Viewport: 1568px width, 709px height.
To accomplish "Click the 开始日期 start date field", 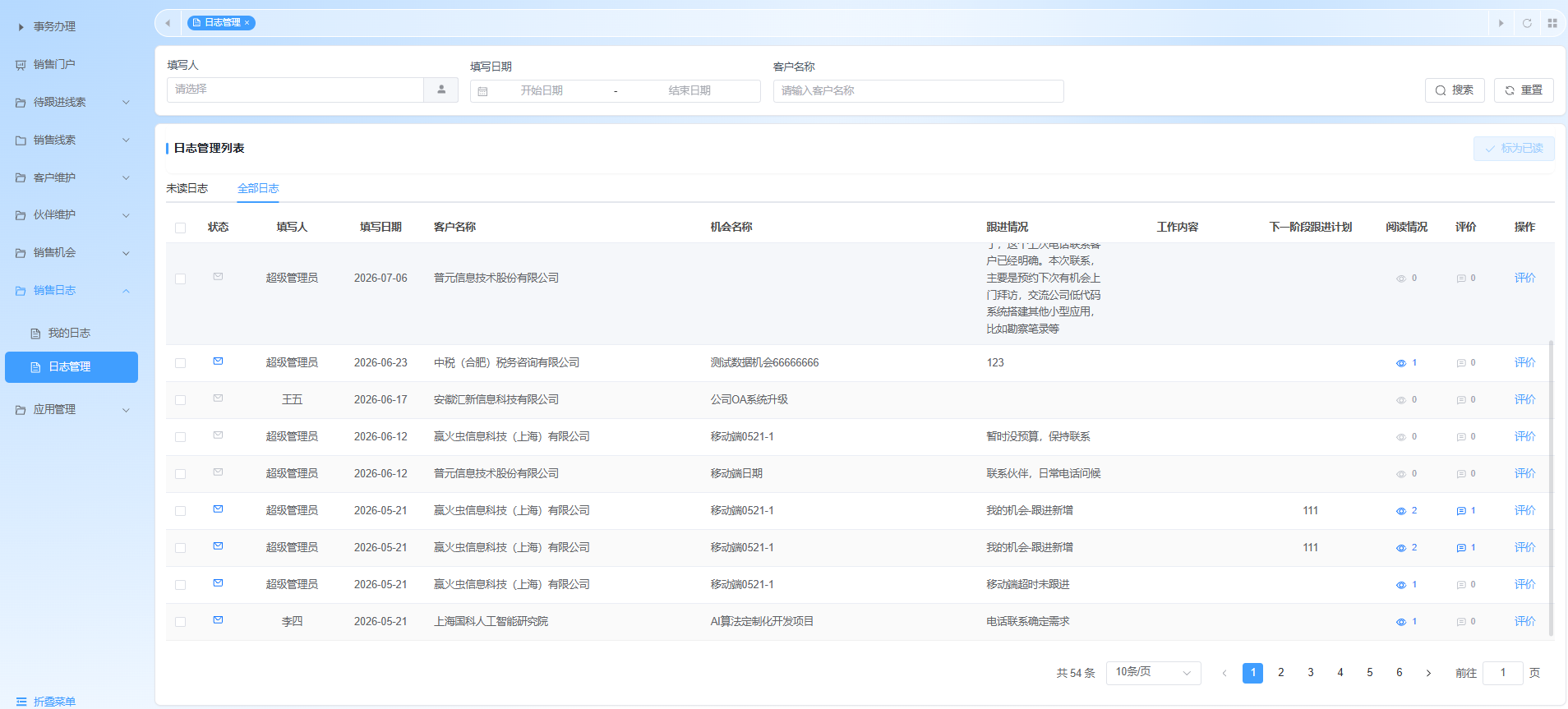I will pos(542,91).
